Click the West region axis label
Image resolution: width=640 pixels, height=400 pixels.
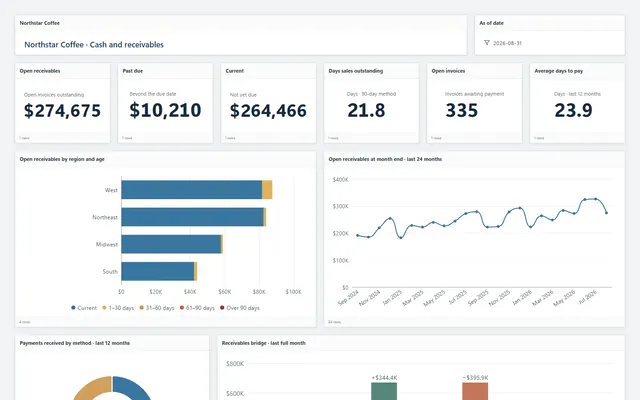(111, 190)
